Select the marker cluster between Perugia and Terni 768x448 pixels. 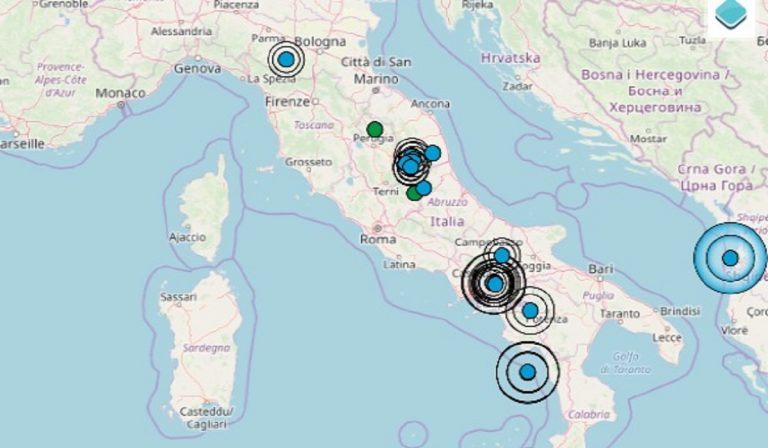[x=410, y=162]
